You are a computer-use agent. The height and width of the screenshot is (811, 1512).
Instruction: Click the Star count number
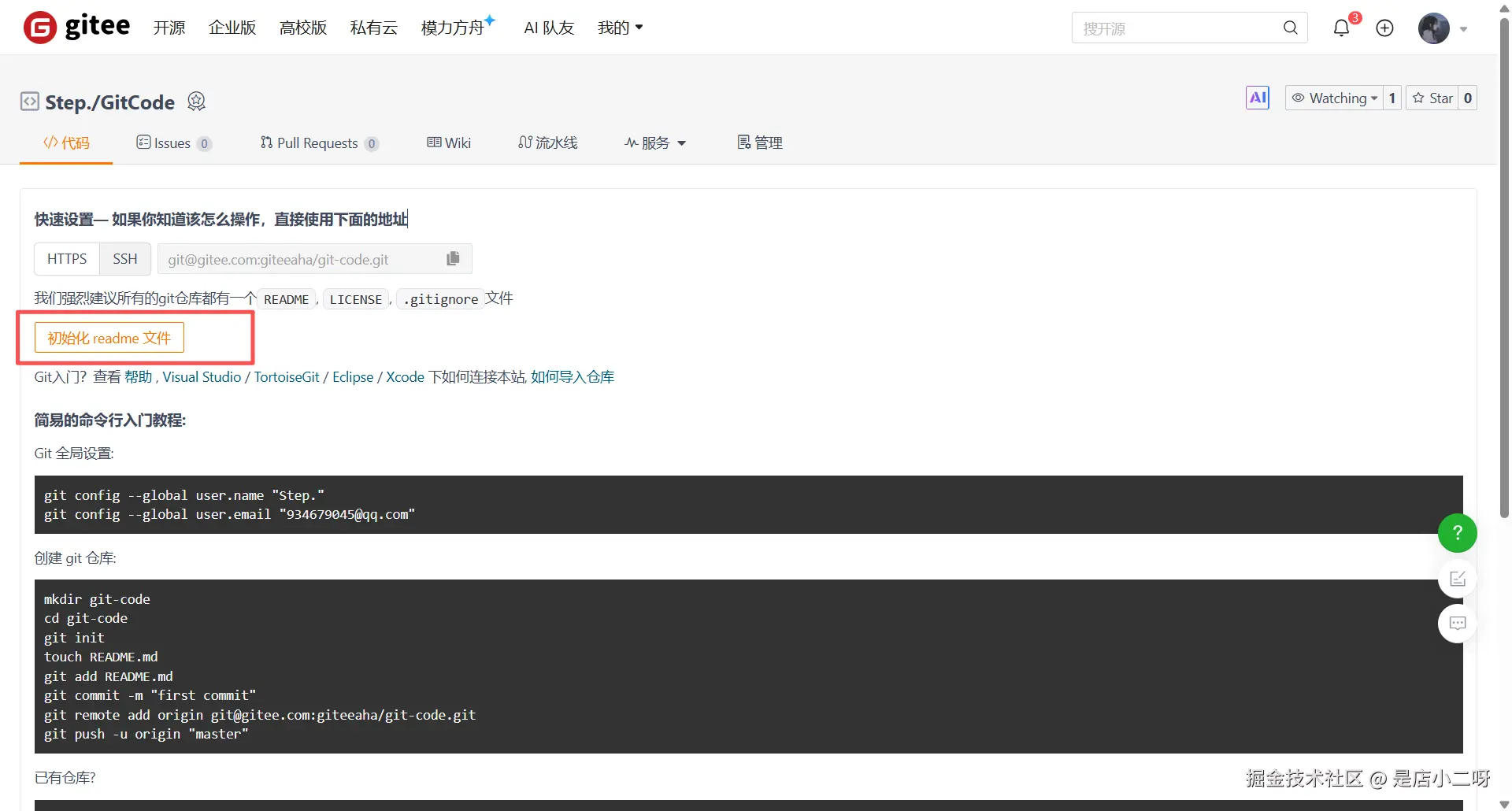pyautogui.click(x=1468, y=98)
